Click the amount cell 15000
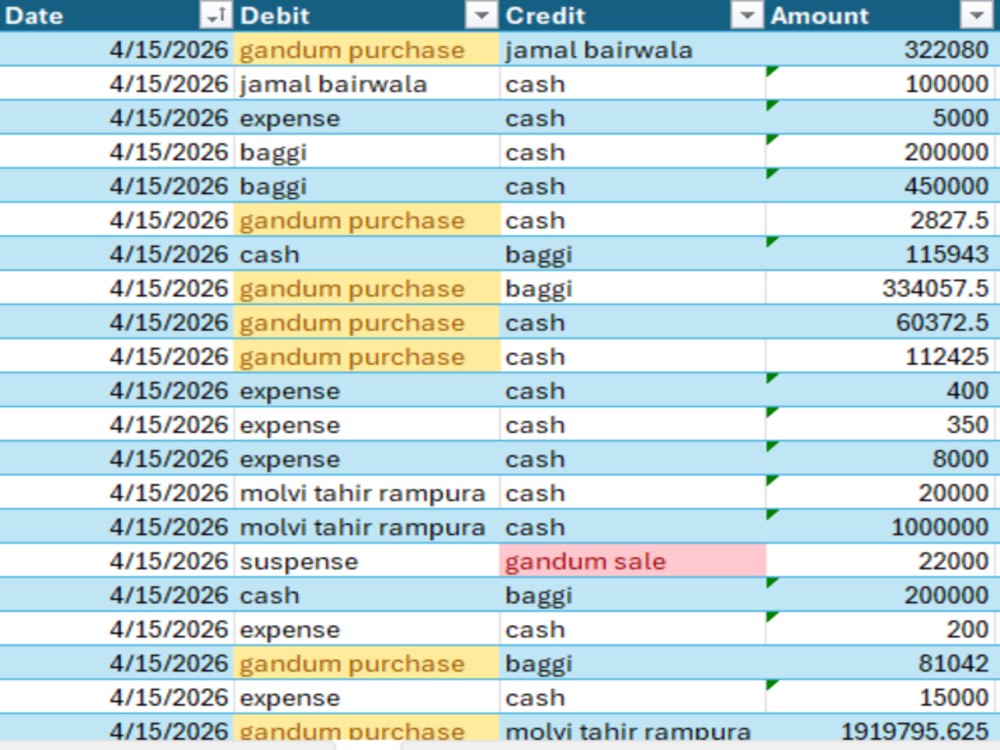This screenshot has width=1000, height=750. tap(881, 698)
